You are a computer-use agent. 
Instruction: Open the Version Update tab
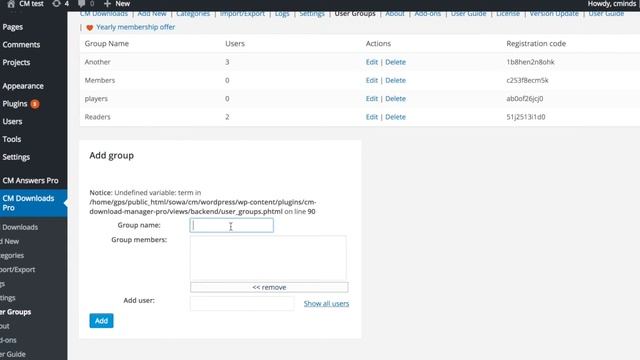554,14
